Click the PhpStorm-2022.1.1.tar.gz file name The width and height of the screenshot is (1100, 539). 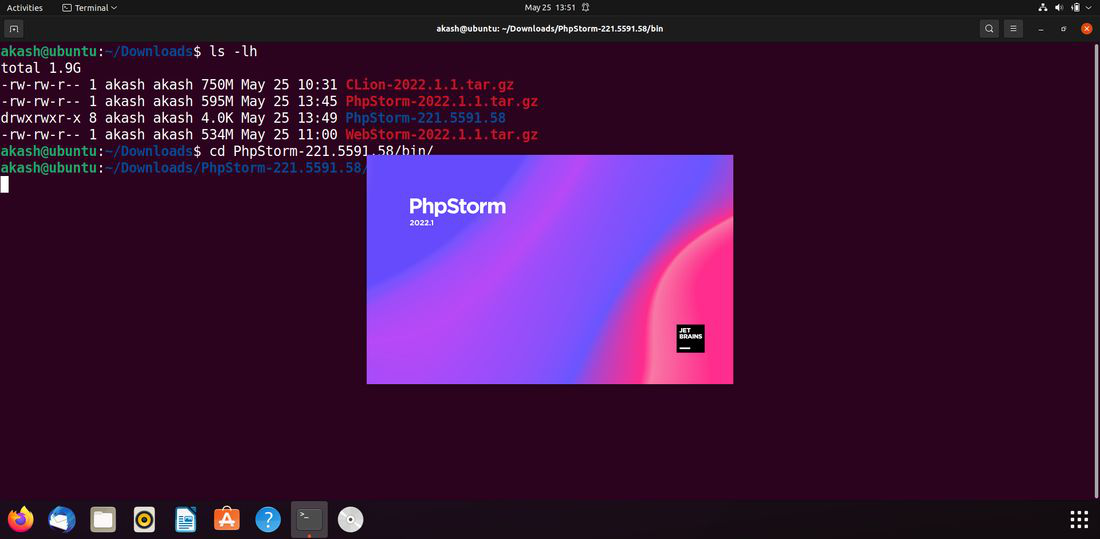coord(441,101)
